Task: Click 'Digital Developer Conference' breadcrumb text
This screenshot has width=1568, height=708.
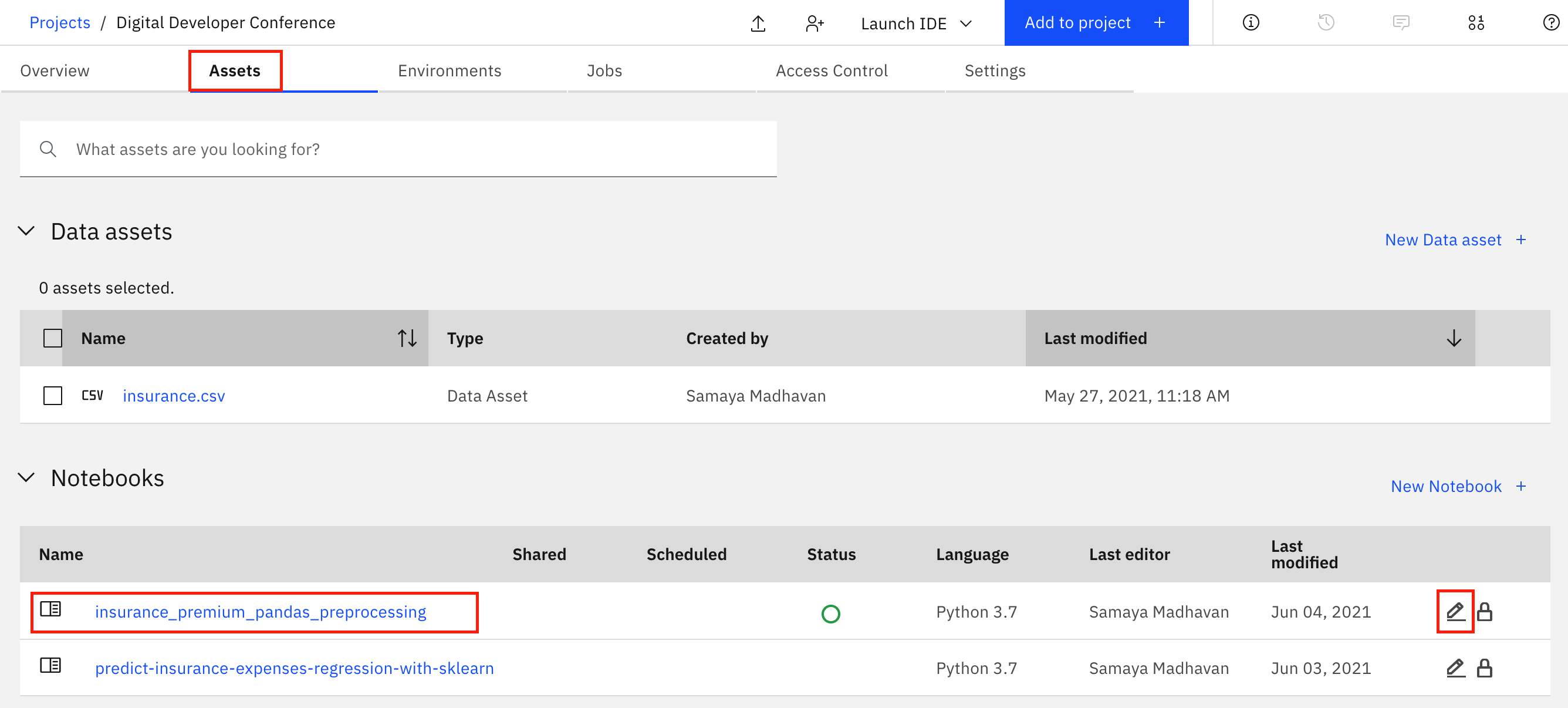Action: point(225,22)
